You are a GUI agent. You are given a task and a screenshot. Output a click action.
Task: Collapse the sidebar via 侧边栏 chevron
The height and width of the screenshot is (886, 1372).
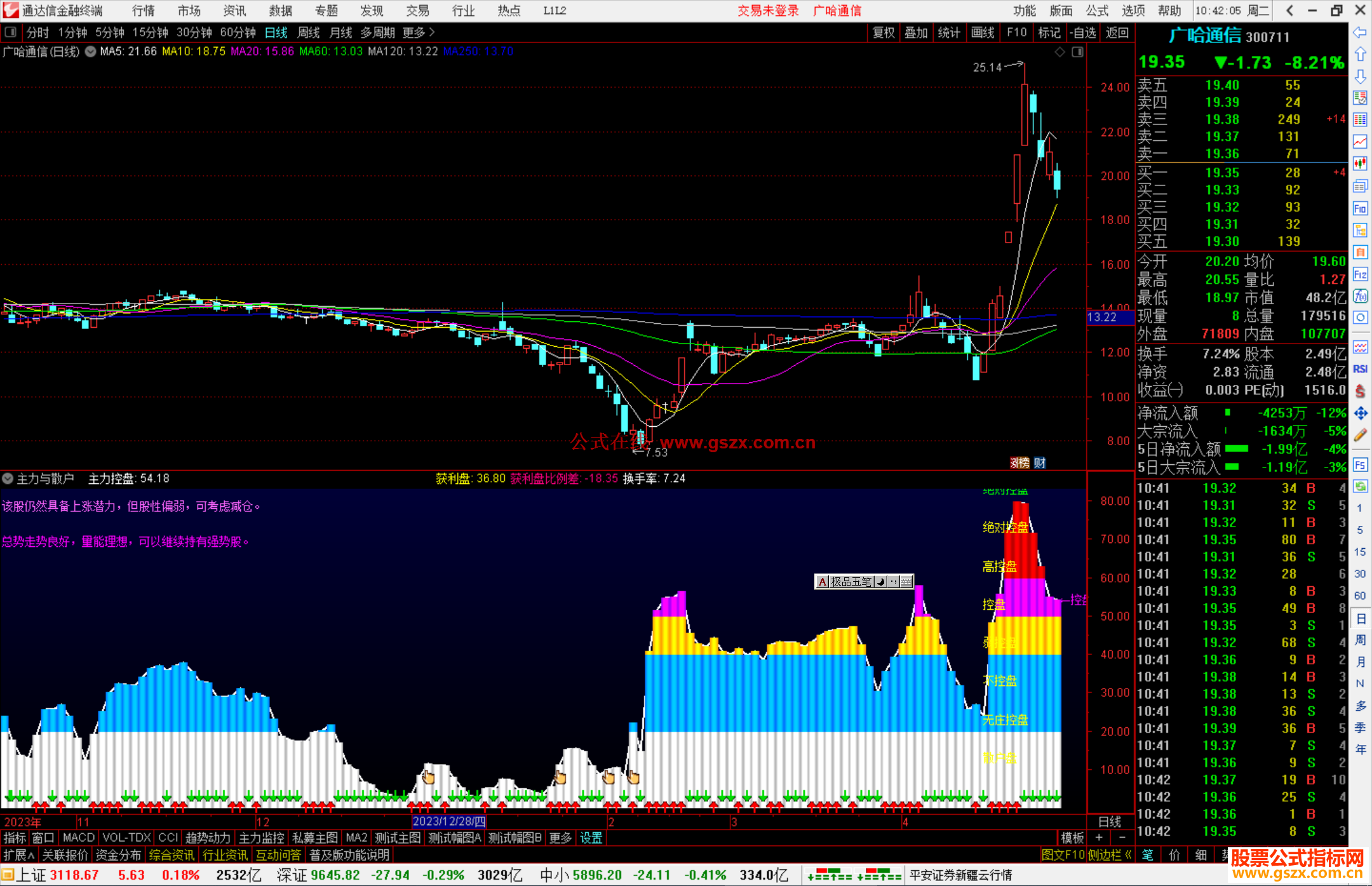click(1128, 855)
